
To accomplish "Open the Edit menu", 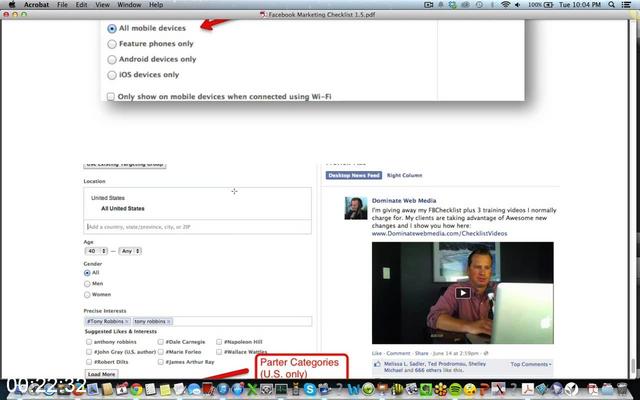I will 81,4.
